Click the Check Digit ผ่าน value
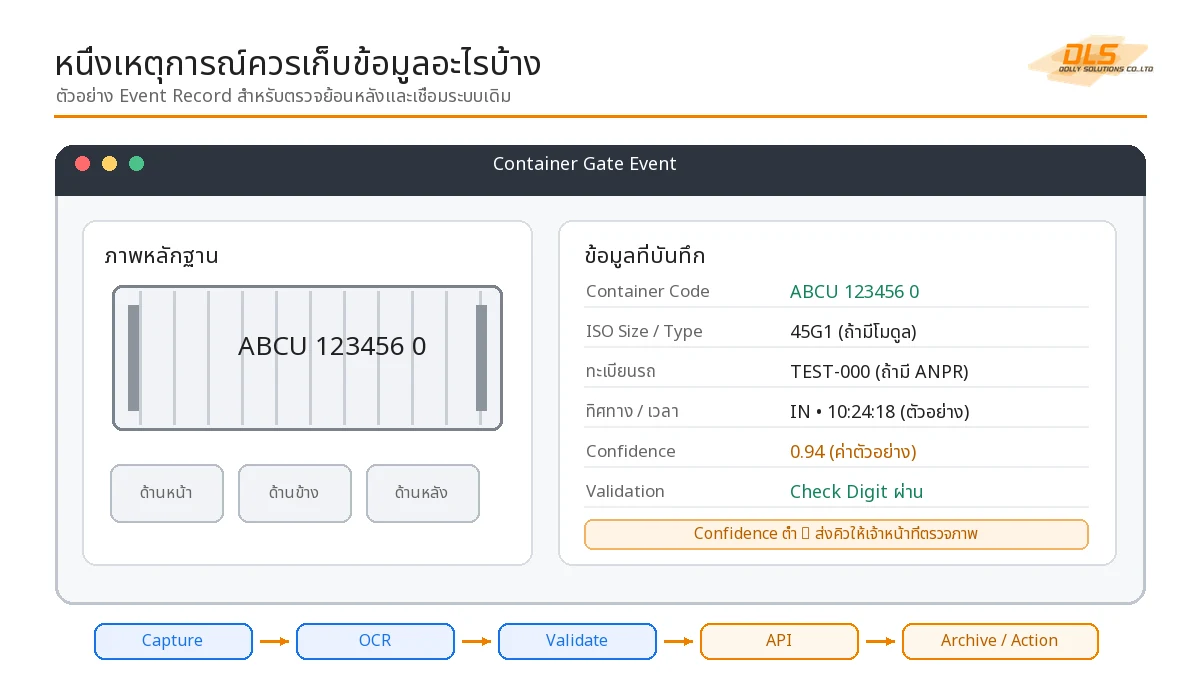This screenshot has width=1200, height=675. click(x=856, y=492)
